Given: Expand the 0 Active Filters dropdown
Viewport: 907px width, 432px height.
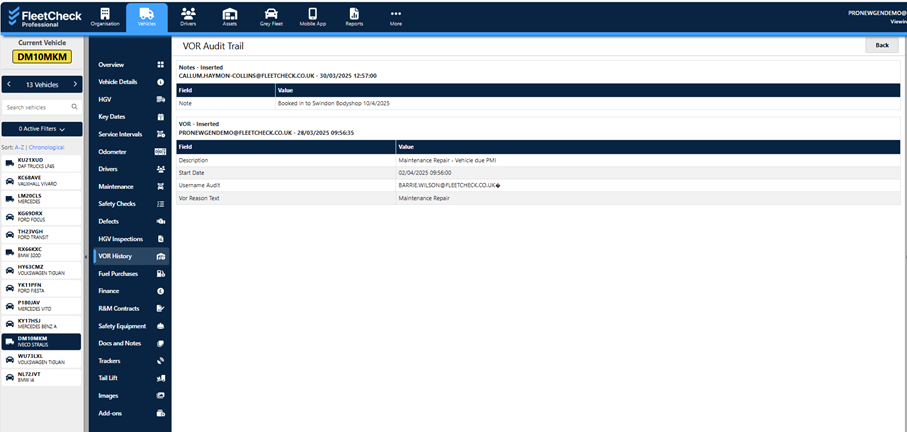Looking at the screenshot, I should (41, 129).
